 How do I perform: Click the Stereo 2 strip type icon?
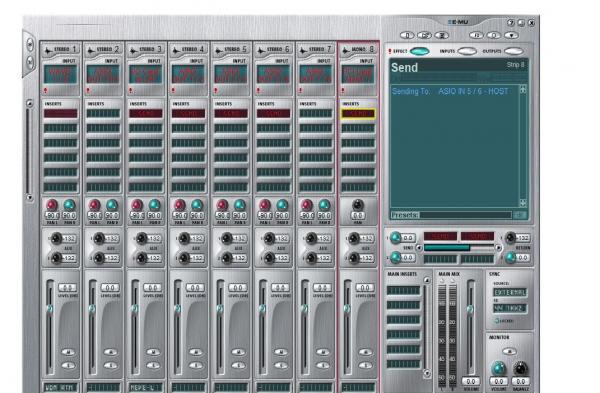point(91,50)
